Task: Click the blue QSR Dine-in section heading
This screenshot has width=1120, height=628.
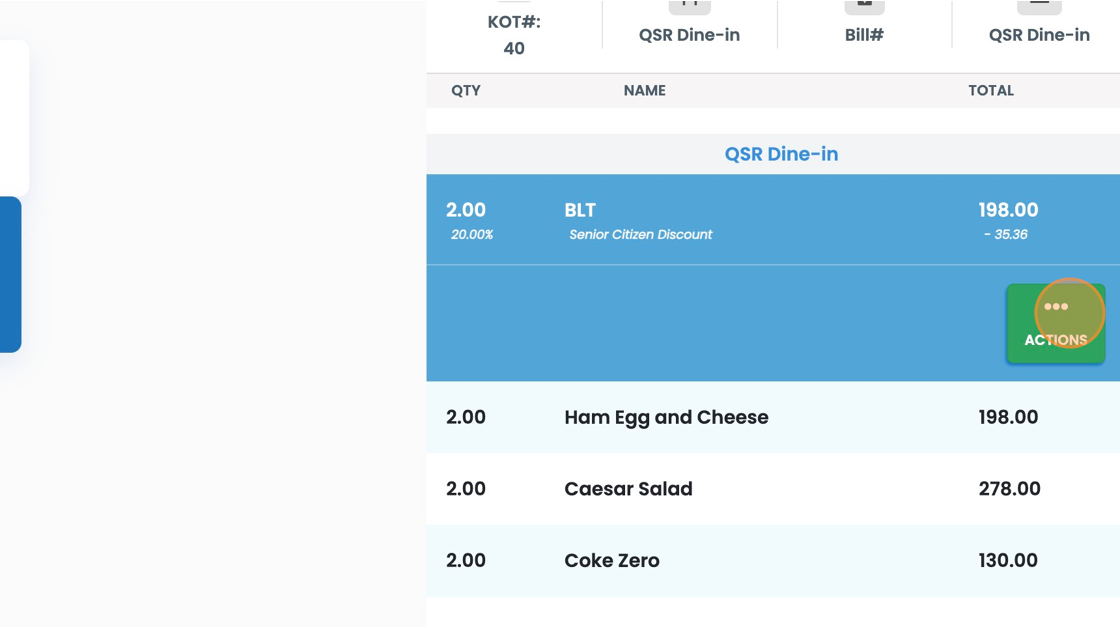Action: (781, 154)
